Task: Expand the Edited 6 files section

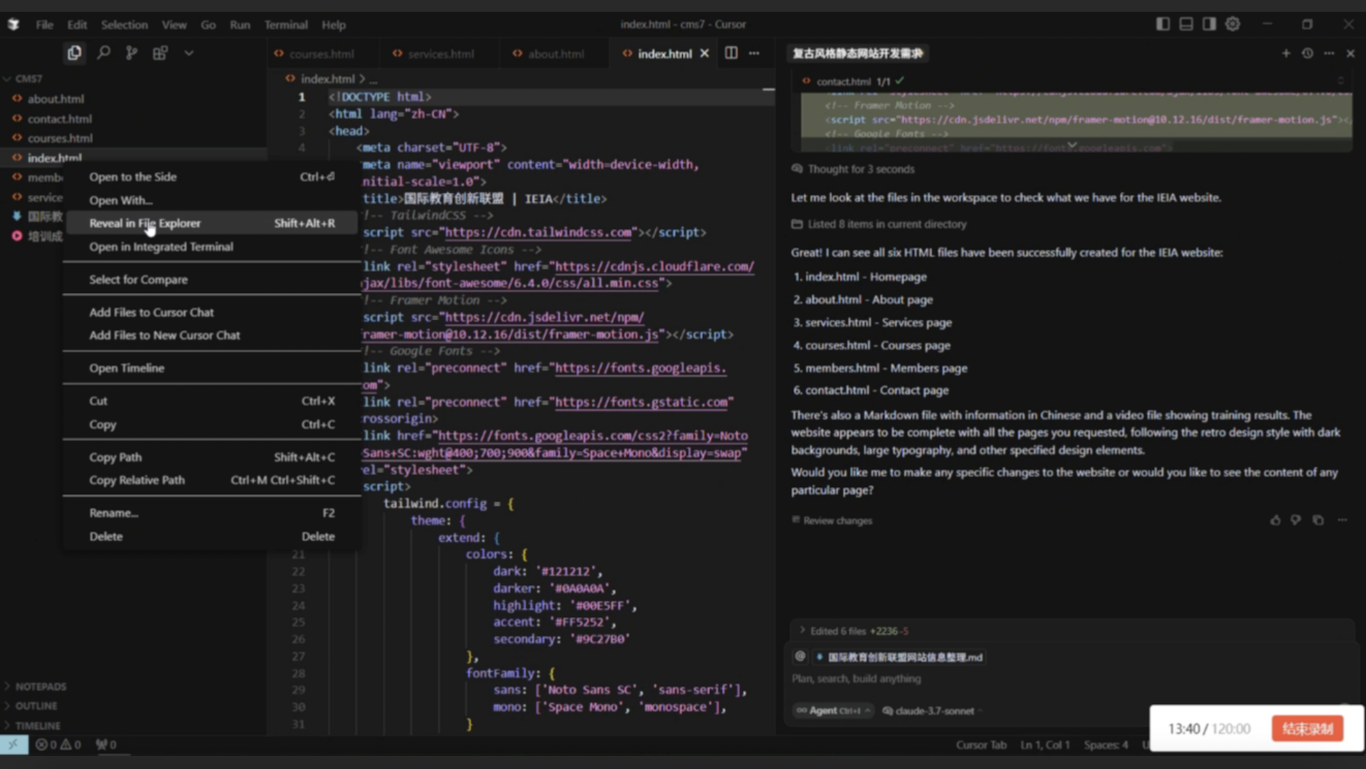Action: click(x=803, y=631)
